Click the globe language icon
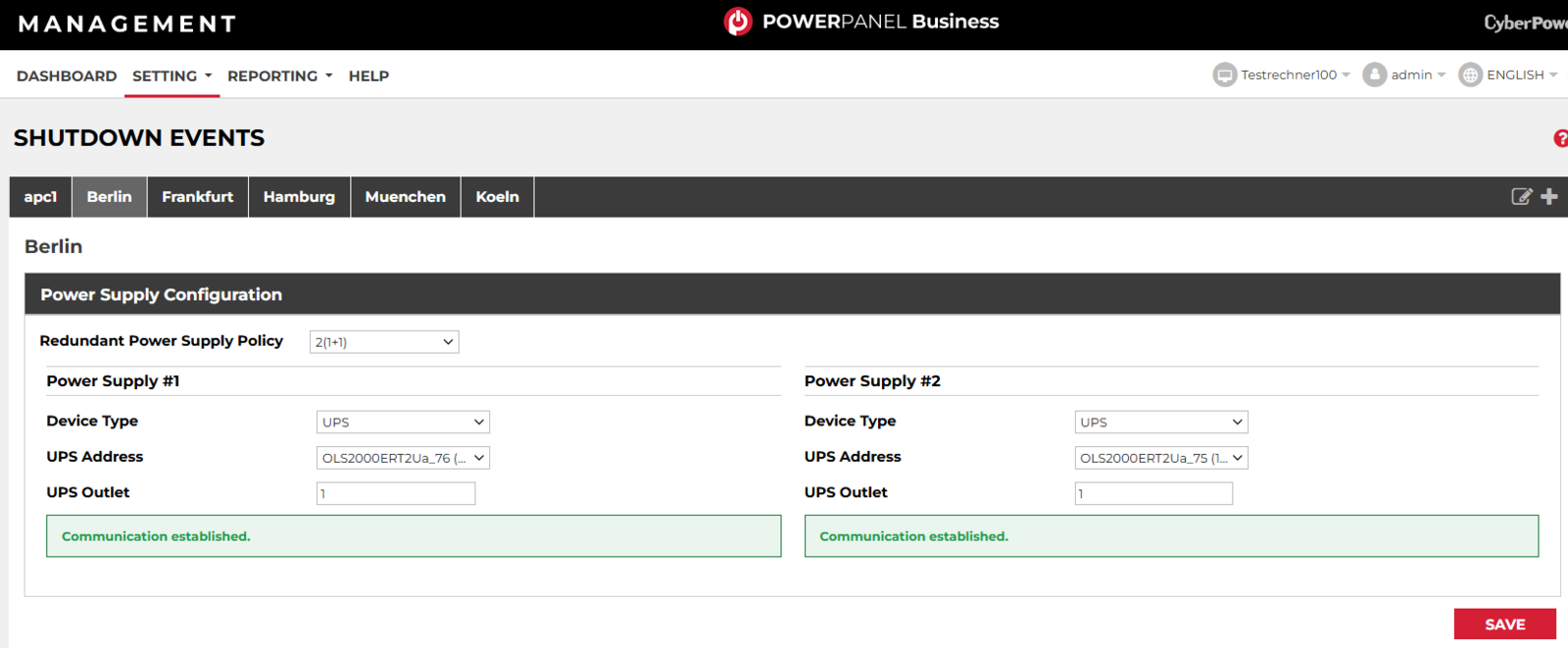The height and width of the screenshot is (648, 1568). click(x=1470, y=75)
